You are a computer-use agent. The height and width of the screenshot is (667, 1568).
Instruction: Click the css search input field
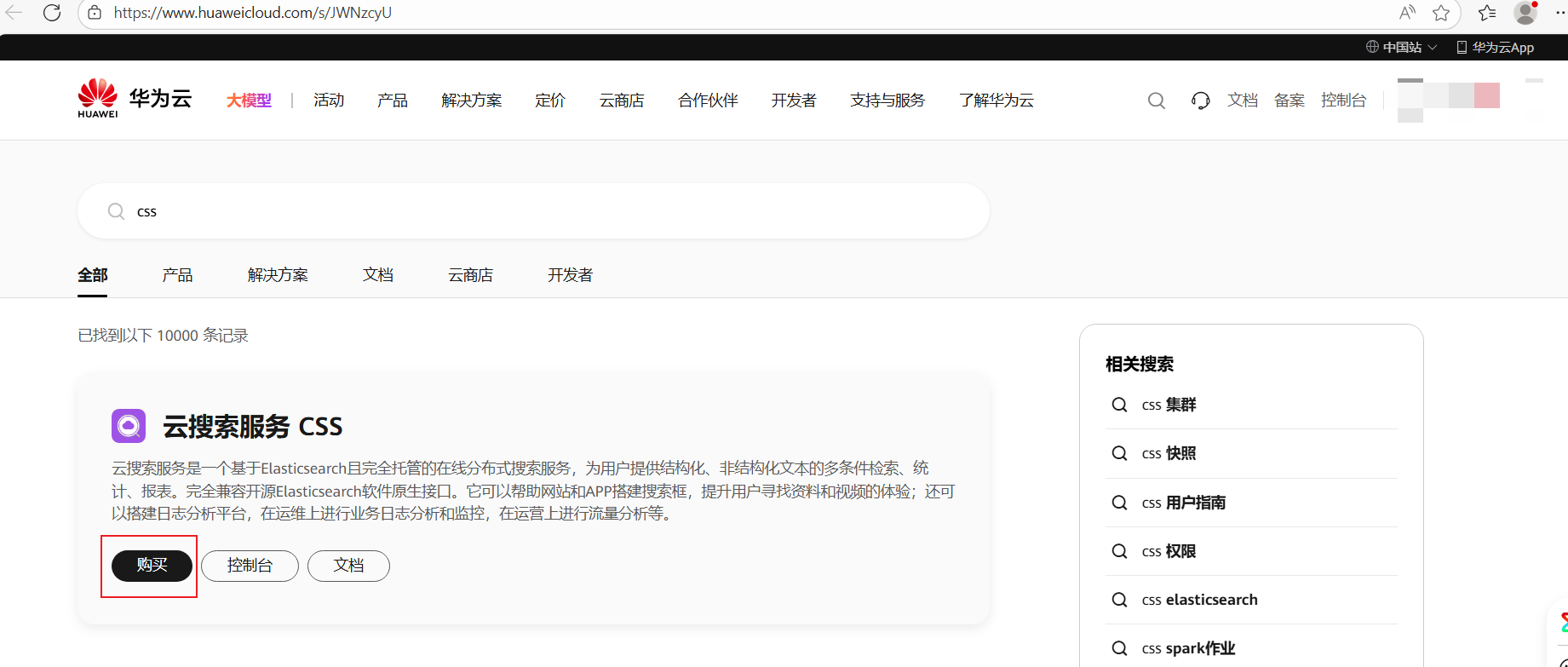[x=533, y=211]
